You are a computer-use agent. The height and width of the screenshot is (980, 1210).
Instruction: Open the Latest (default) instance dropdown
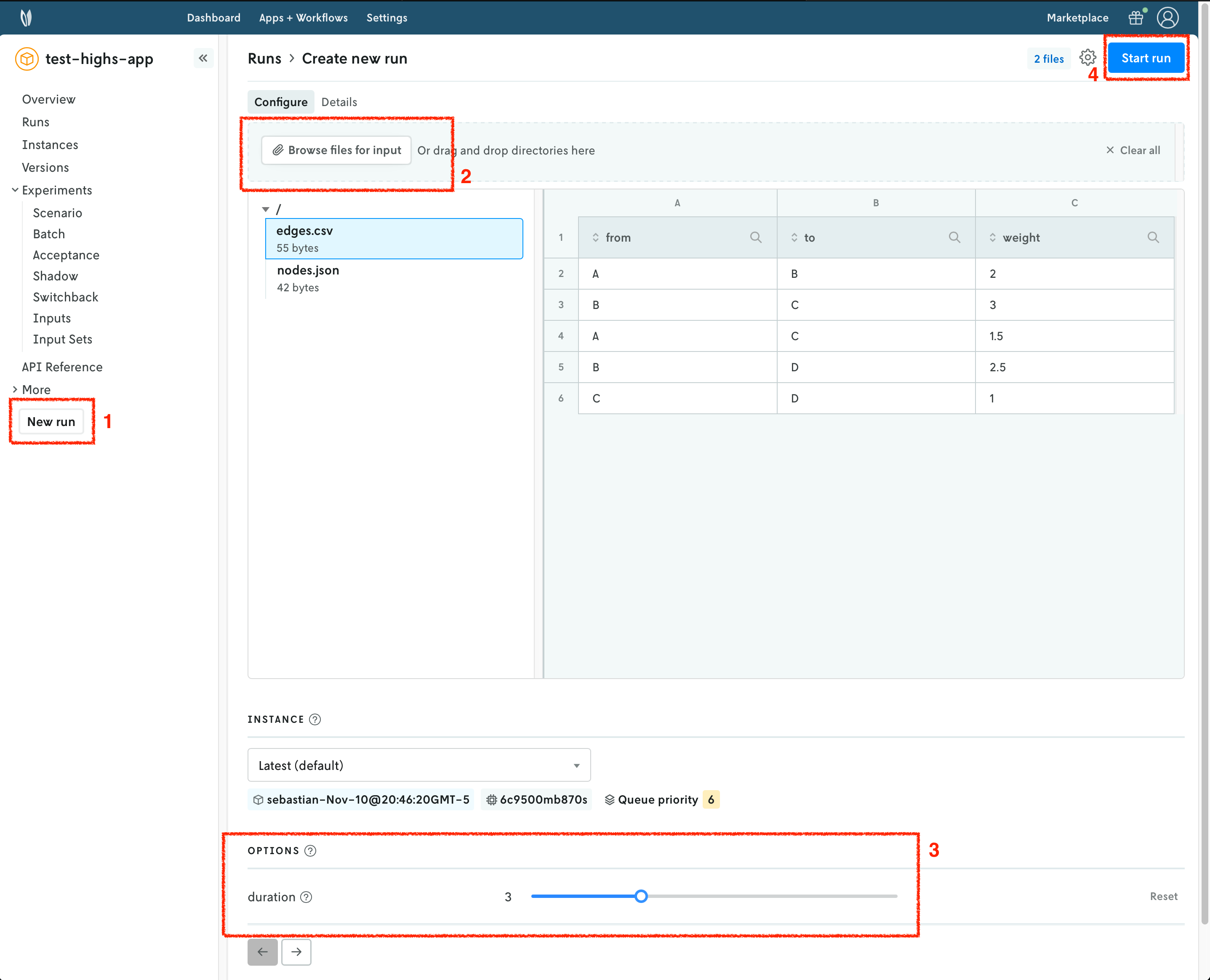419,765
